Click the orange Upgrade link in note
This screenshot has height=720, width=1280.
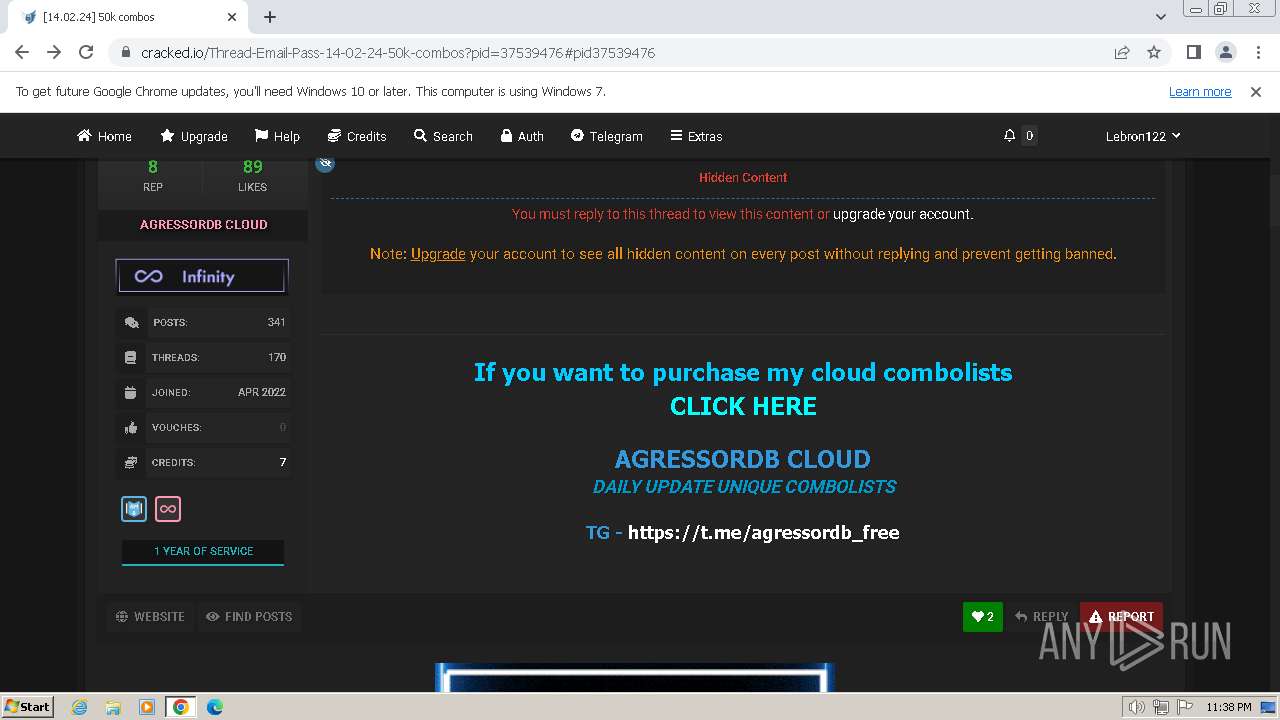pos(438,254)
